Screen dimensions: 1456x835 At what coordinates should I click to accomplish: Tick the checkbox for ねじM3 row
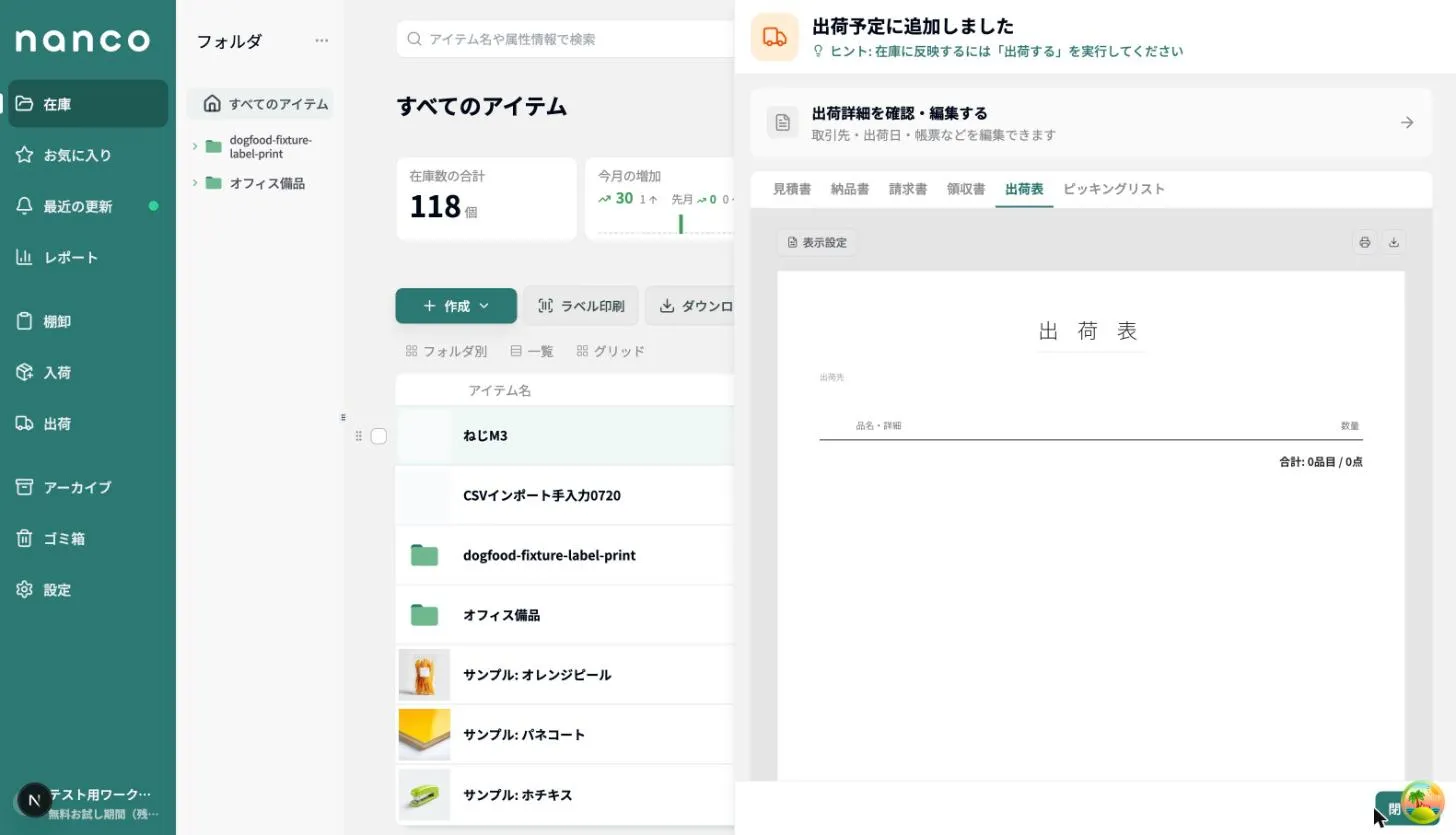click(x=378, y=436)
